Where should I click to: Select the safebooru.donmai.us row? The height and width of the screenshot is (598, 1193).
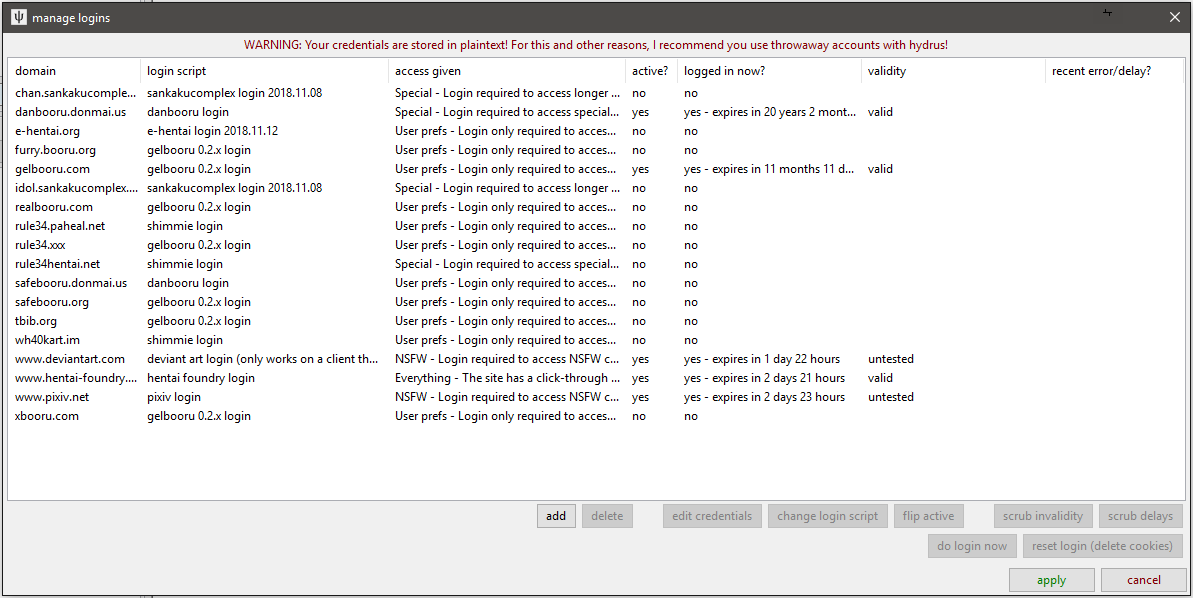pos(596,283)
